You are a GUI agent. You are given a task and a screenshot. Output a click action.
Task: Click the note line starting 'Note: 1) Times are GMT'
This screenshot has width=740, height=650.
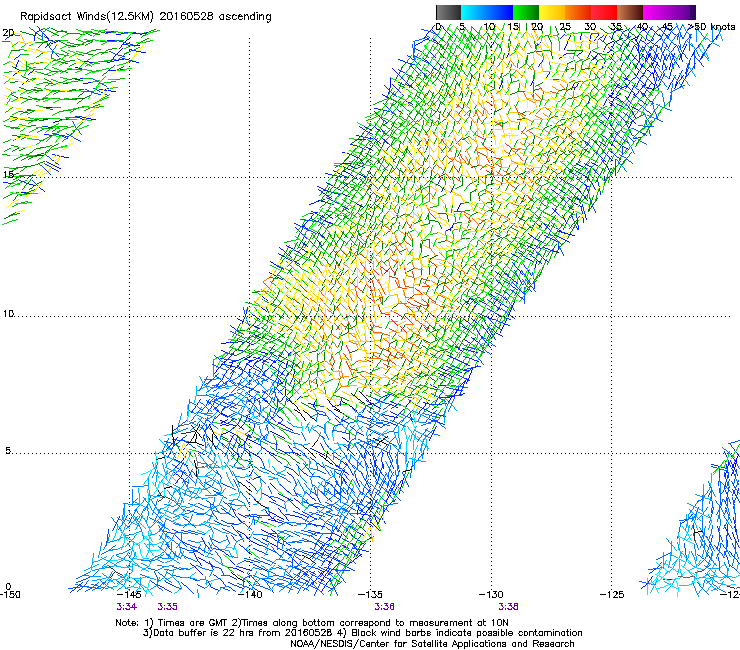click(x=312, y=623)
